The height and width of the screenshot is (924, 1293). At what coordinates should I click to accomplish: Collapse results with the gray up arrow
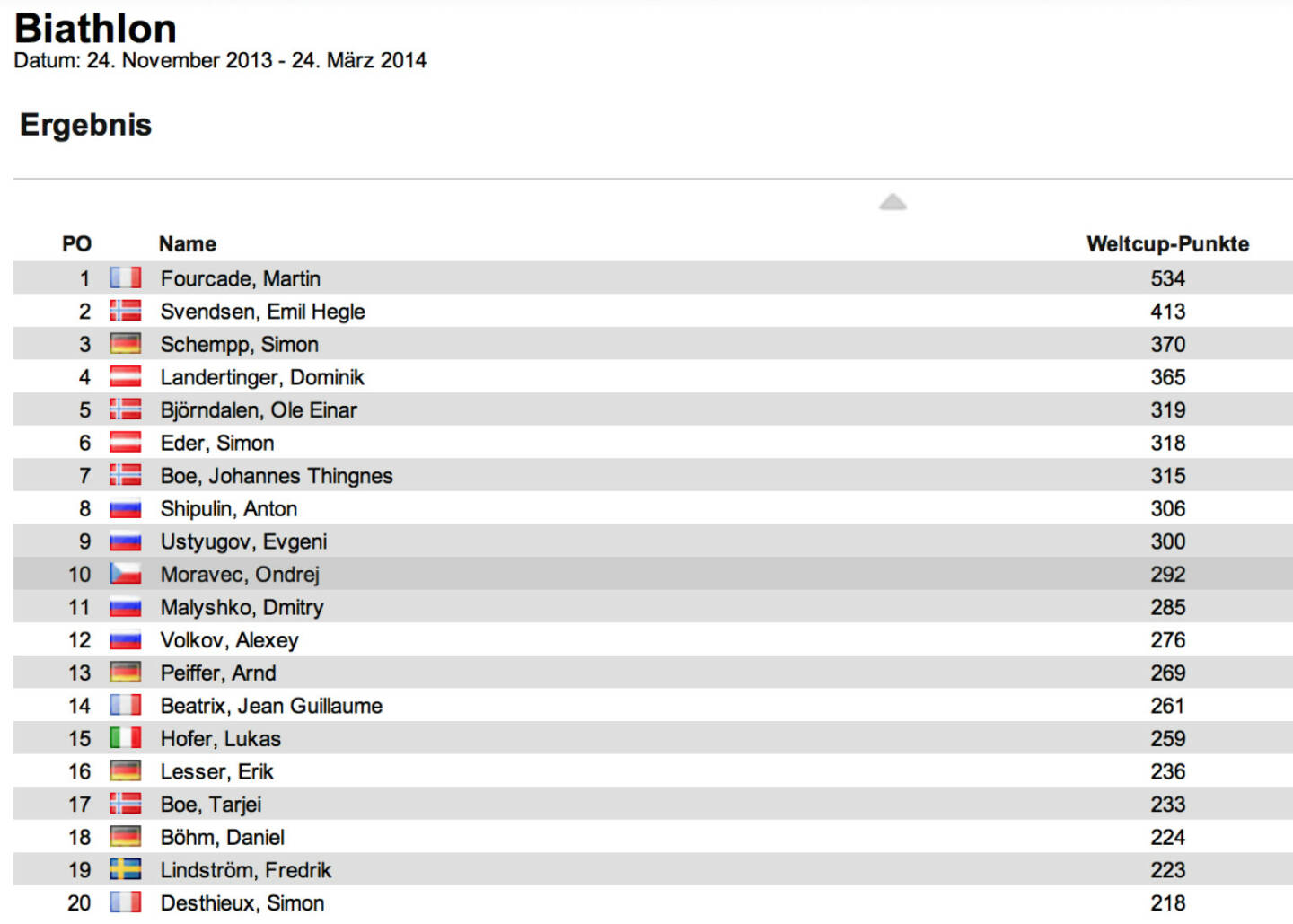point(893,202)
